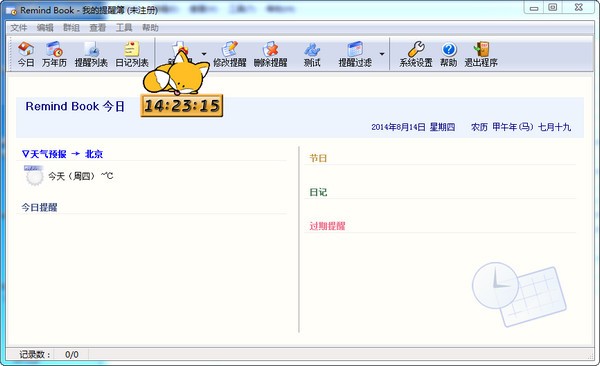Maximize the Remind Book window
Viewport: 600px width, 366px height.
(x=553, y=8)
